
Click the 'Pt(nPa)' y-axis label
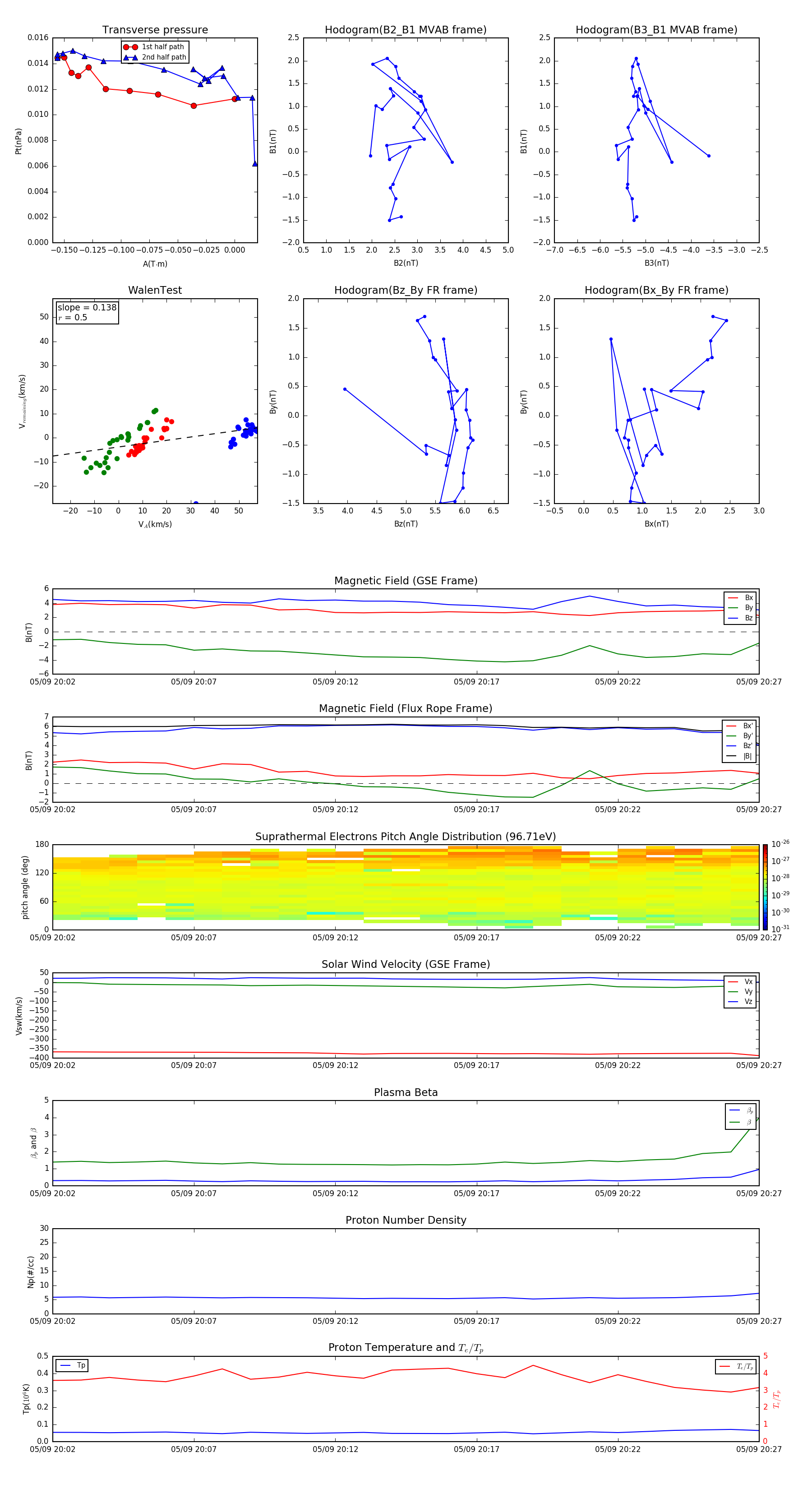pos(18,140)
